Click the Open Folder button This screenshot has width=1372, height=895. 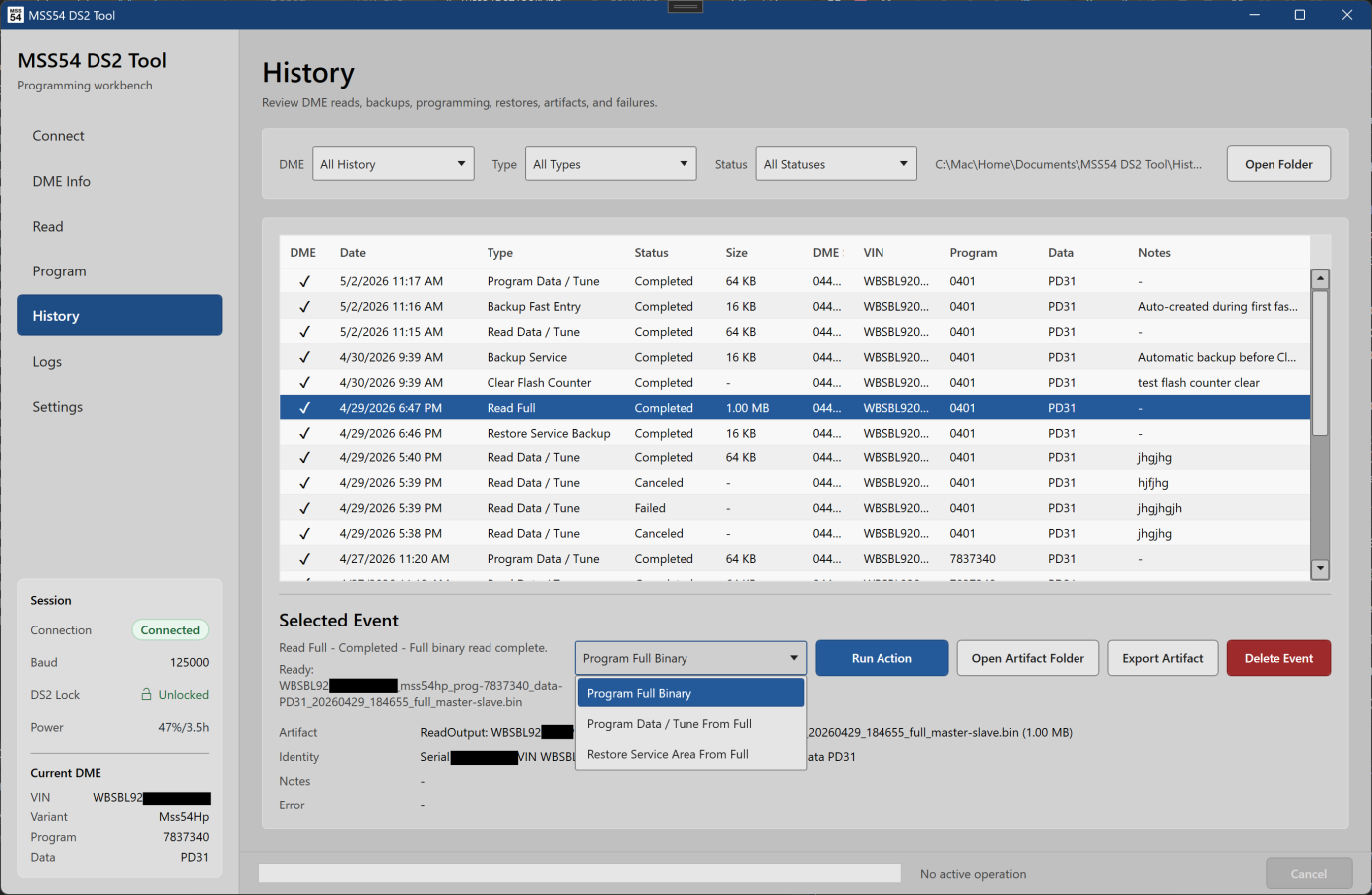(1278, 164)
